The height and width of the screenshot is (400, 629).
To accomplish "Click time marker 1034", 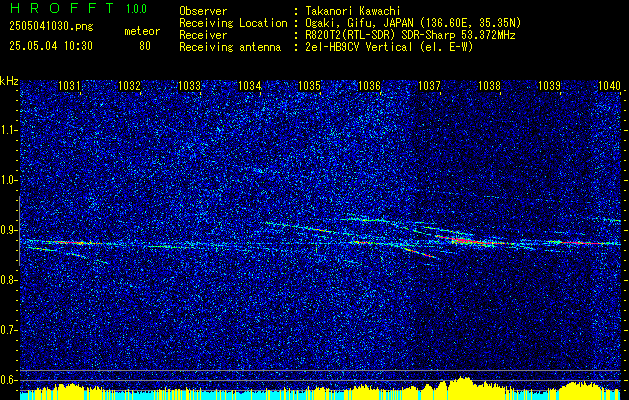I will (250, 85).
